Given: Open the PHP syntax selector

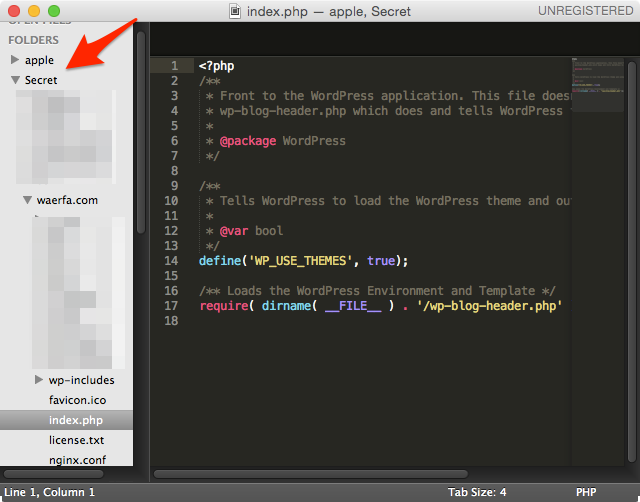Looking at the screenshot, I should (586, 492).
